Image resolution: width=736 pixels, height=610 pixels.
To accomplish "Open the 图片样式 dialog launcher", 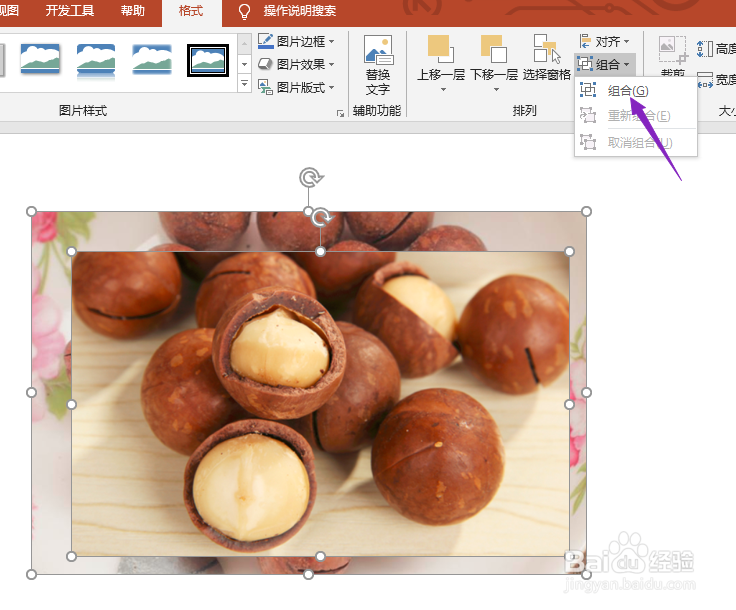I will click(340, 113).
